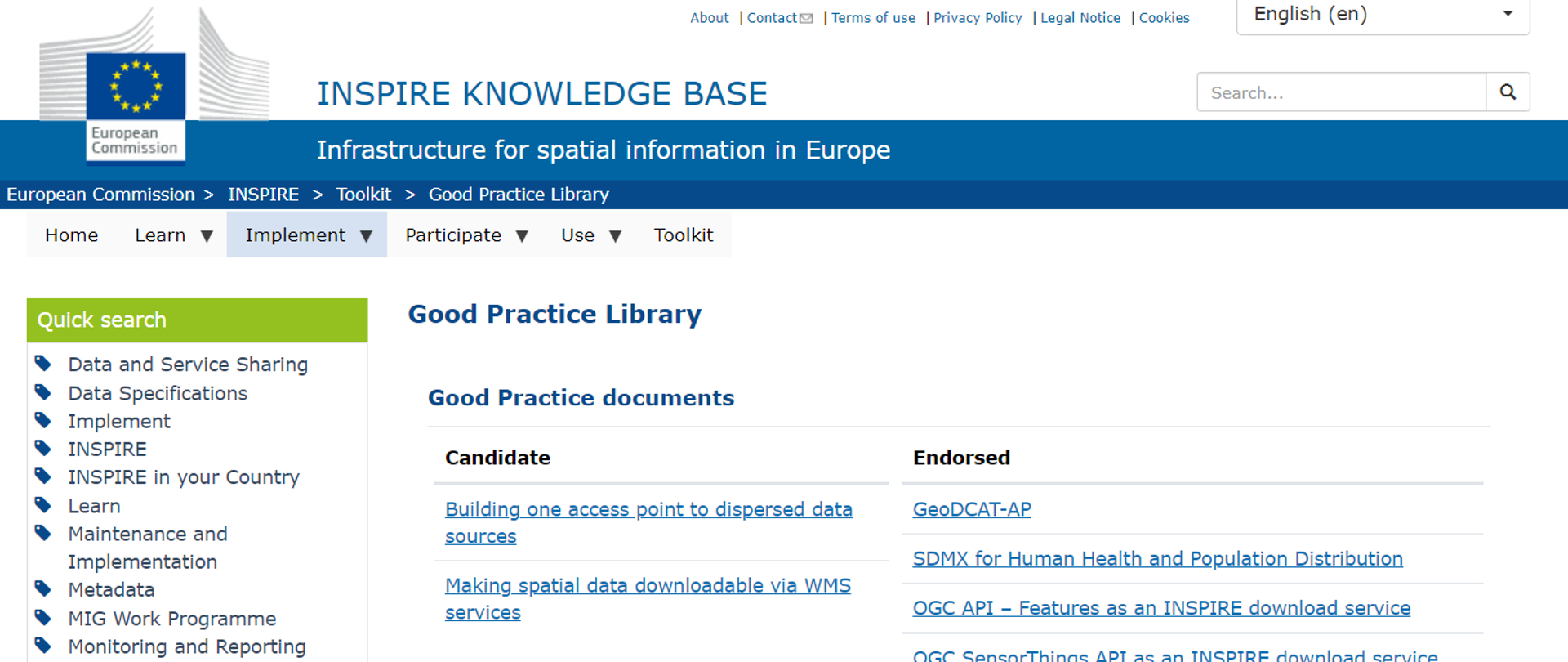The width and height of the screenshot is (1568, 662).
Task: Open the Cookies link
Action: click(1164, 18)
